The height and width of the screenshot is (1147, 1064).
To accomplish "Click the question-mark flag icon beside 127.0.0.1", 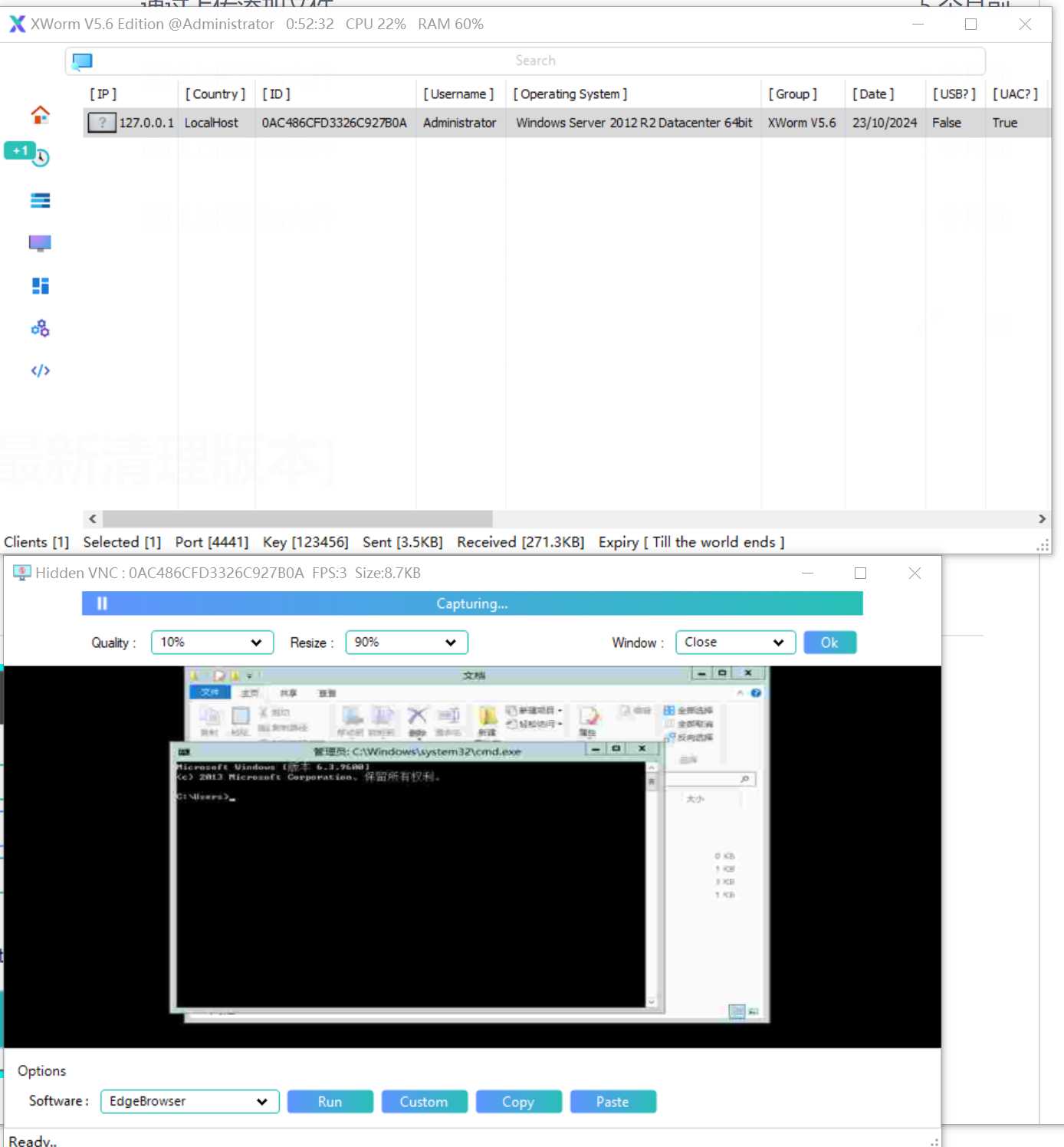I will 102,123.
